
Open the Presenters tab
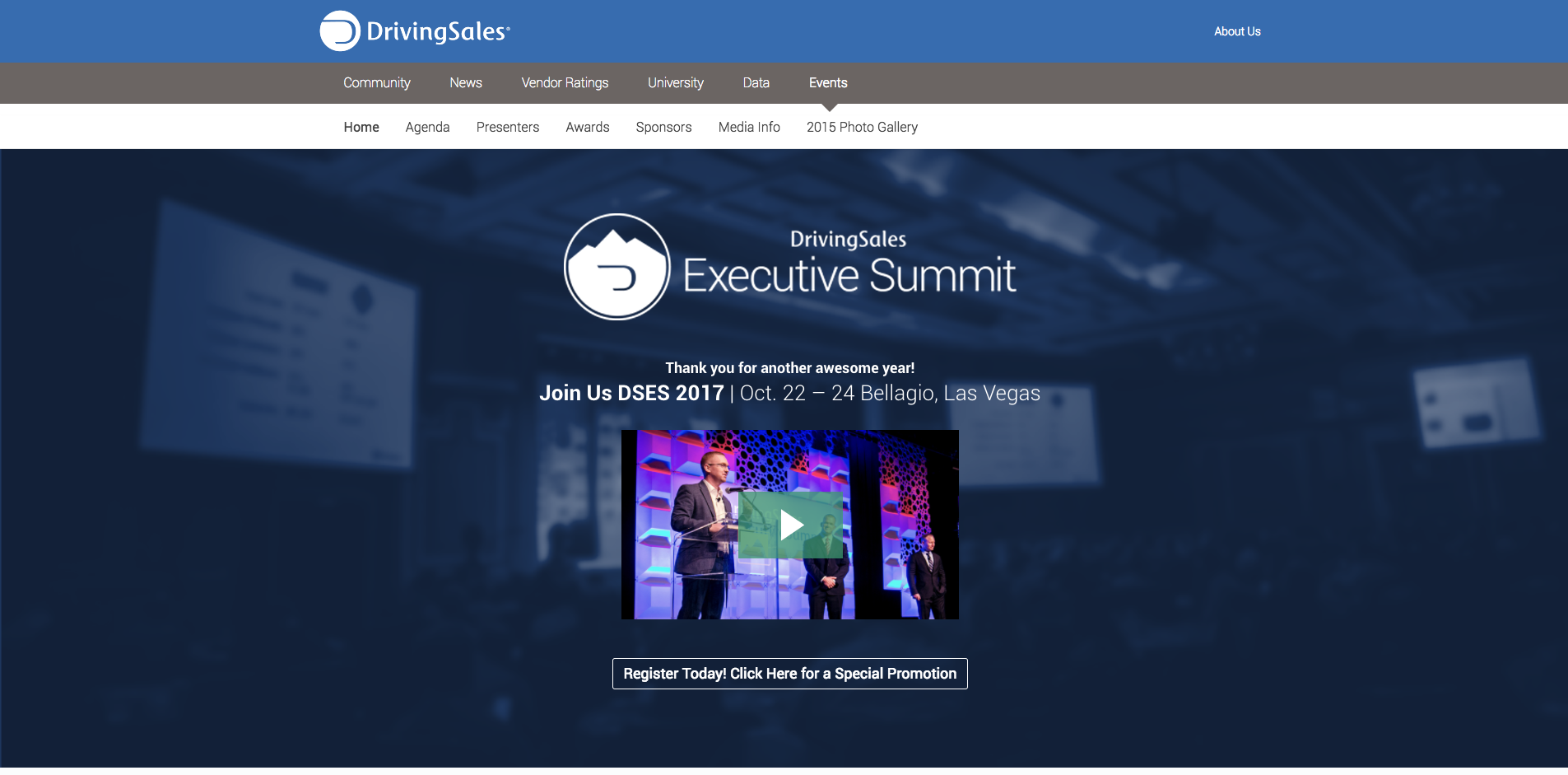pyautogui.click(x=507, y=127)
